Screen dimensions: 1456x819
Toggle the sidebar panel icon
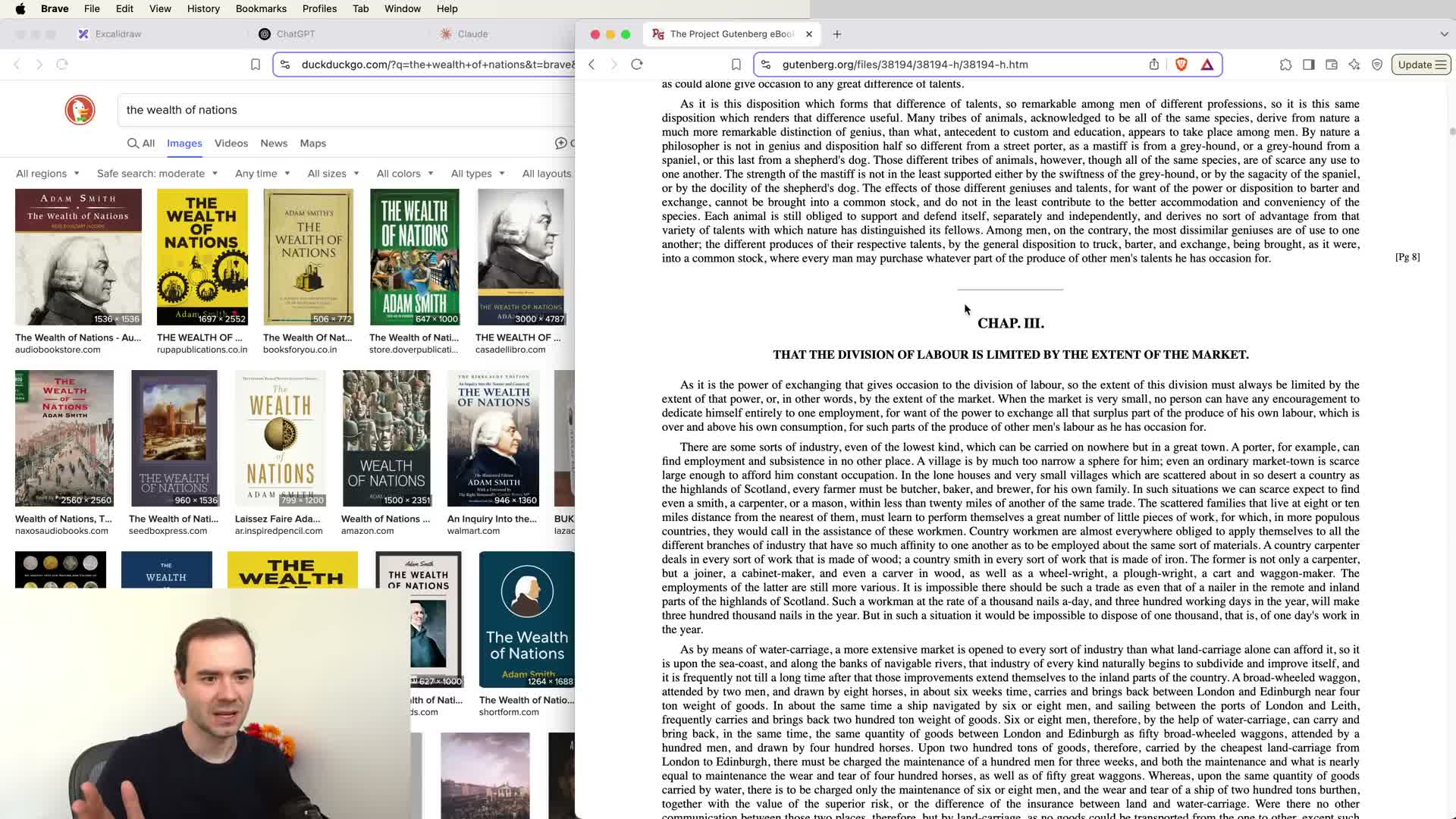tap(1309, 64)
